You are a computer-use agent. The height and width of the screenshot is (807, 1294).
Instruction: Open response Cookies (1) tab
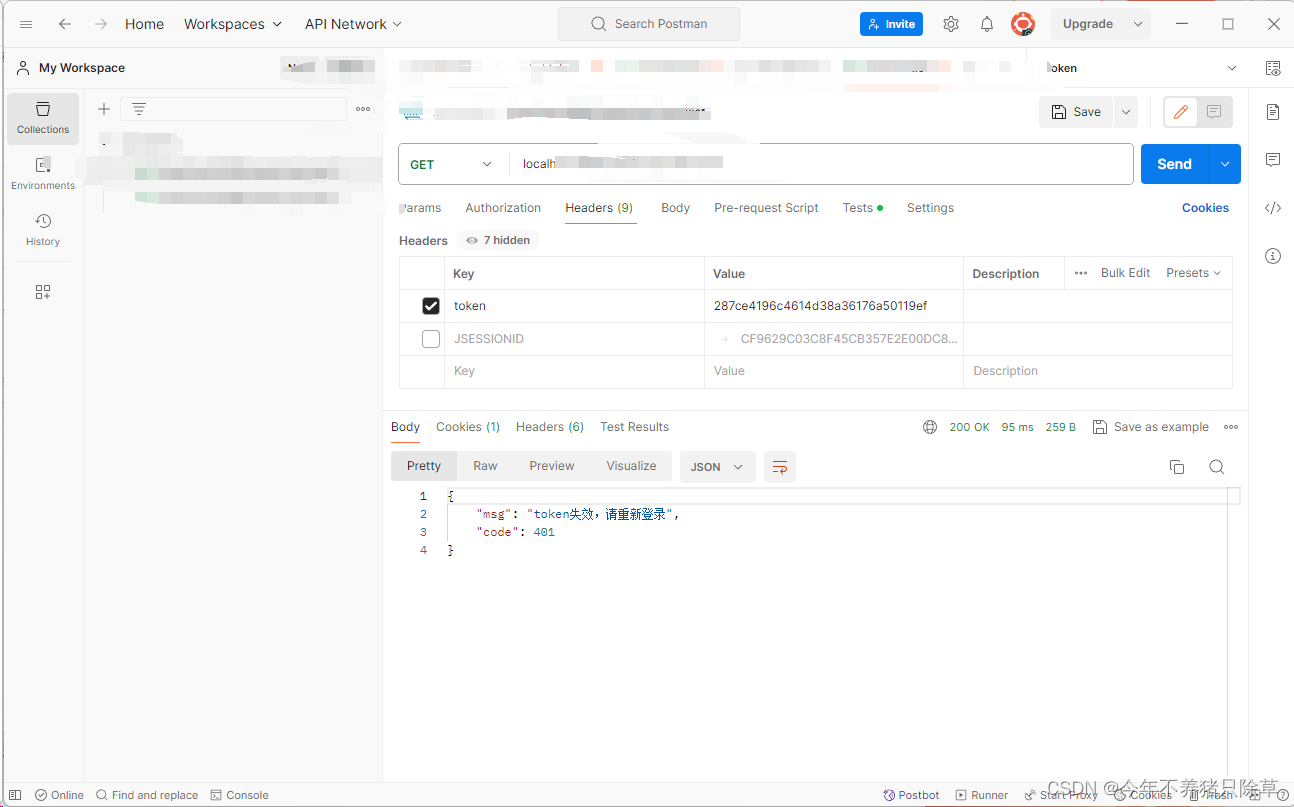point(468,427)
